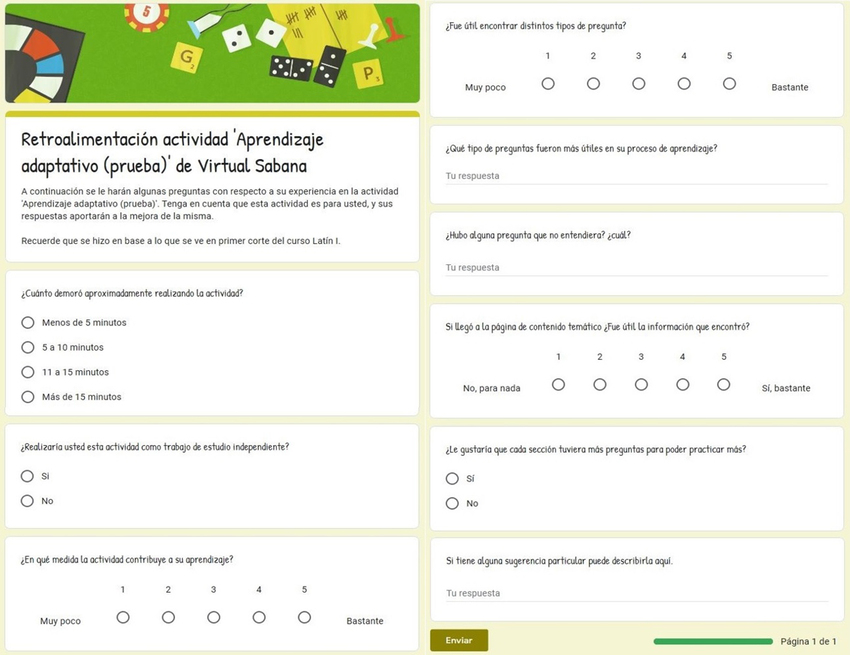Rate usefulness of question types as 4
This screenshot has height=655, width=850.
(684, 84)
